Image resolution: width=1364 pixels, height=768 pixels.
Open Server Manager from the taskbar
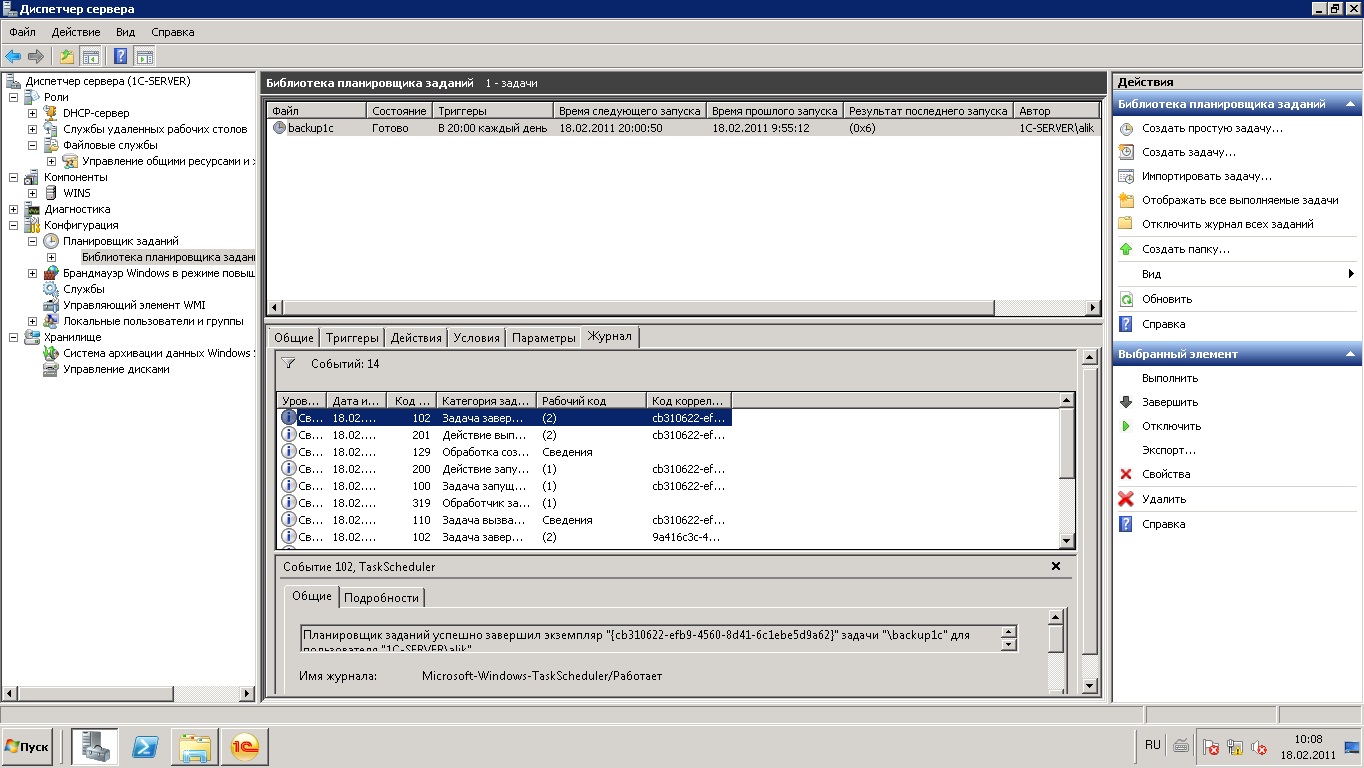[x=95, y=746]
